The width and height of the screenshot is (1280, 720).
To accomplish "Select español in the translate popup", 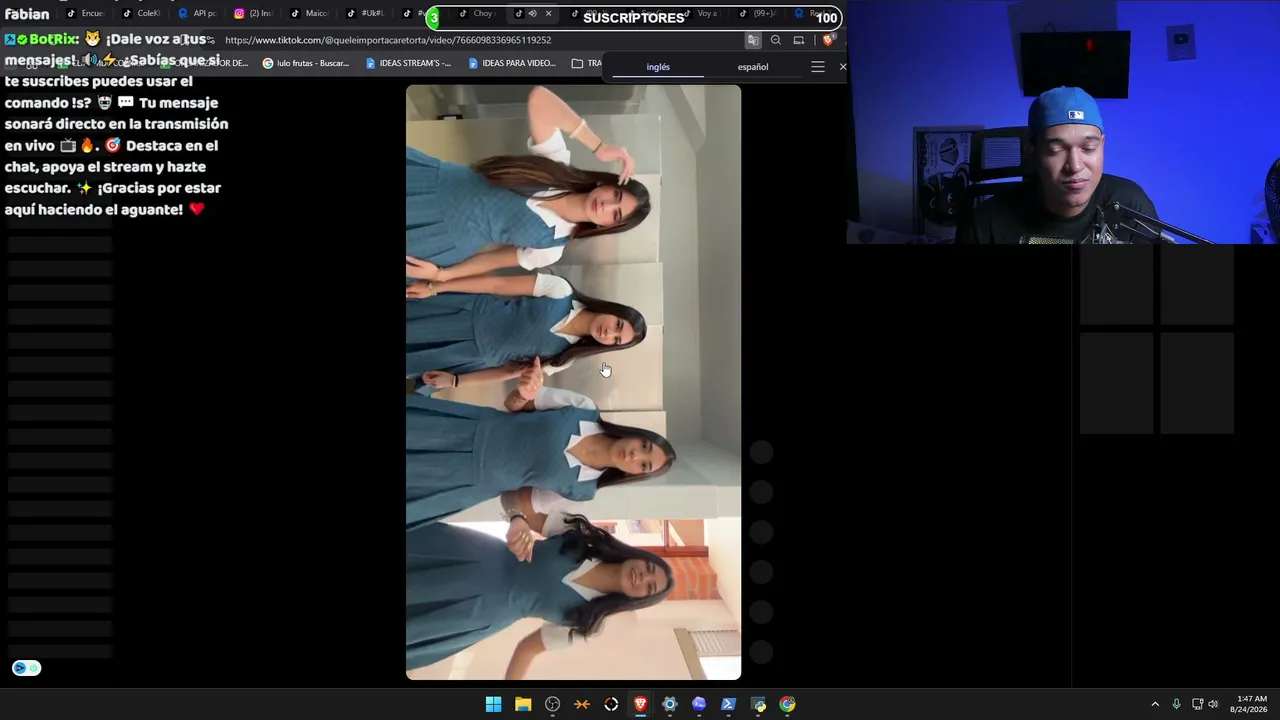I will pos(753,67).
